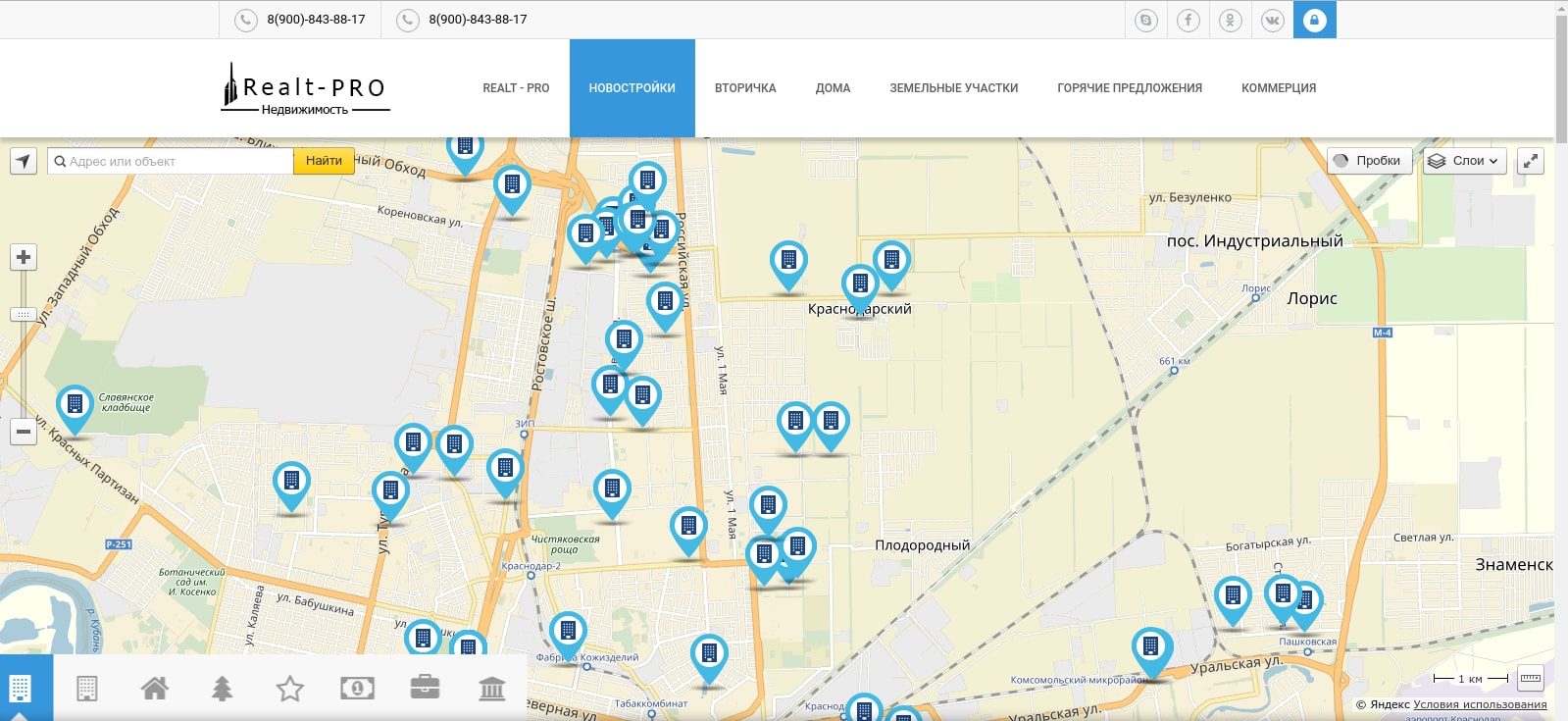This screenshot has width=1568, height=721.
Task: Go to the ВТОРИЧКА menu section
Action: point(745,88)
